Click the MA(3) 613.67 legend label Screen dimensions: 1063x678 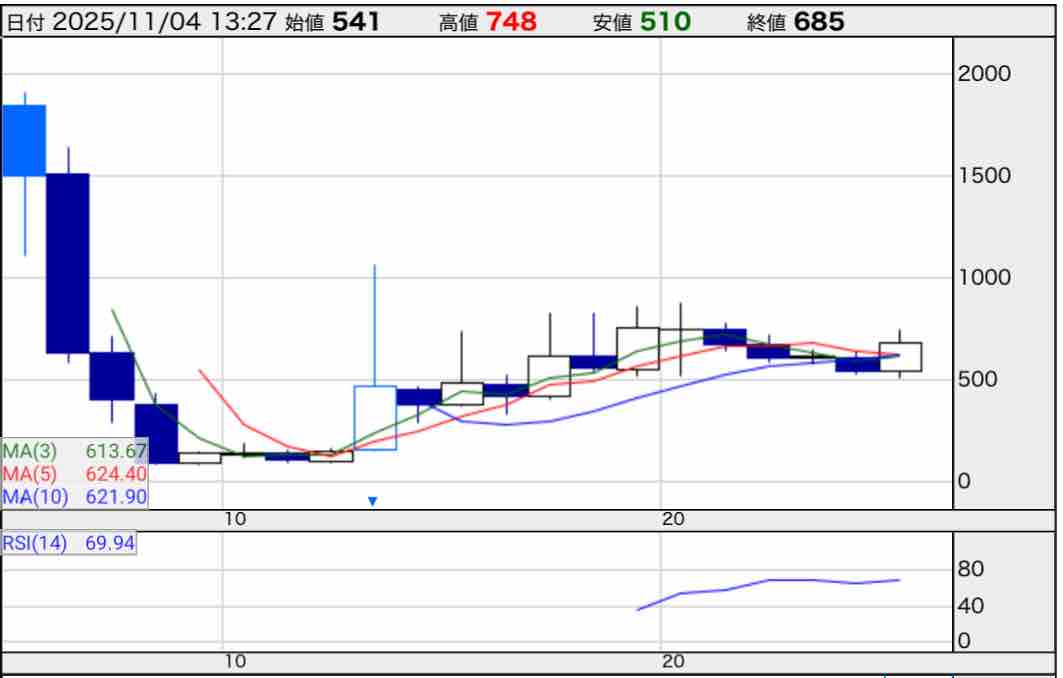pyautogui.click(x=75, y=451)
